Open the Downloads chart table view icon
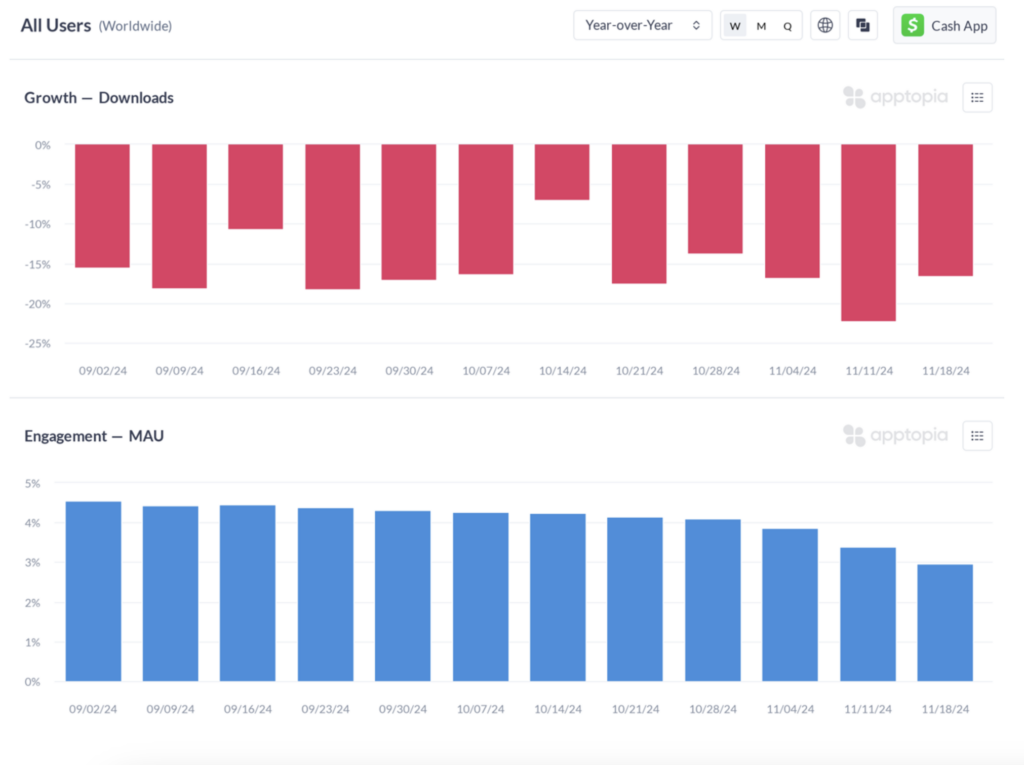 [977, 98]
